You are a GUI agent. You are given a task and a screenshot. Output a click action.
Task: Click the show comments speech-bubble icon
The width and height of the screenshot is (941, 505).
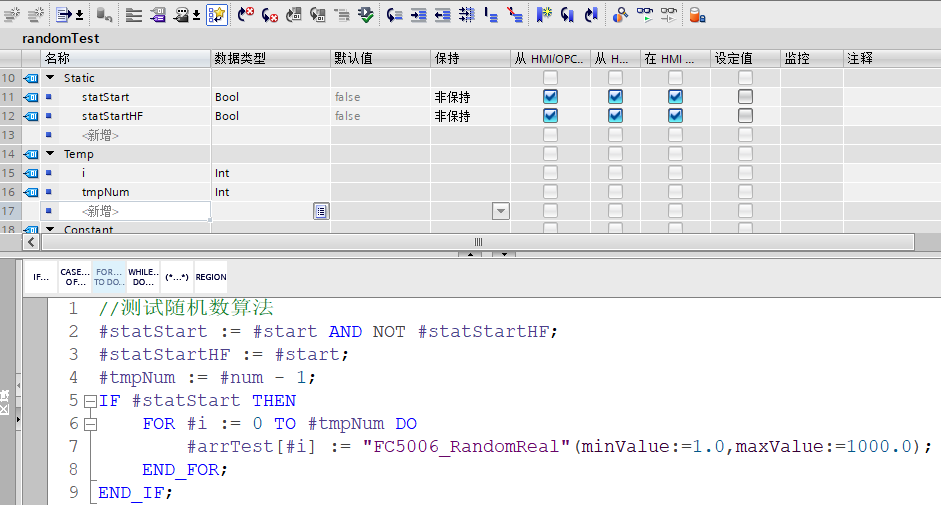click(181, 14)
